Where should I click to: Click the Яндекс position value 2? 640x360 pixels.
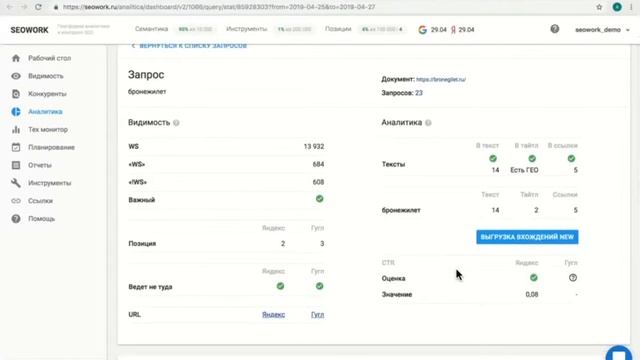pos(283,244)
